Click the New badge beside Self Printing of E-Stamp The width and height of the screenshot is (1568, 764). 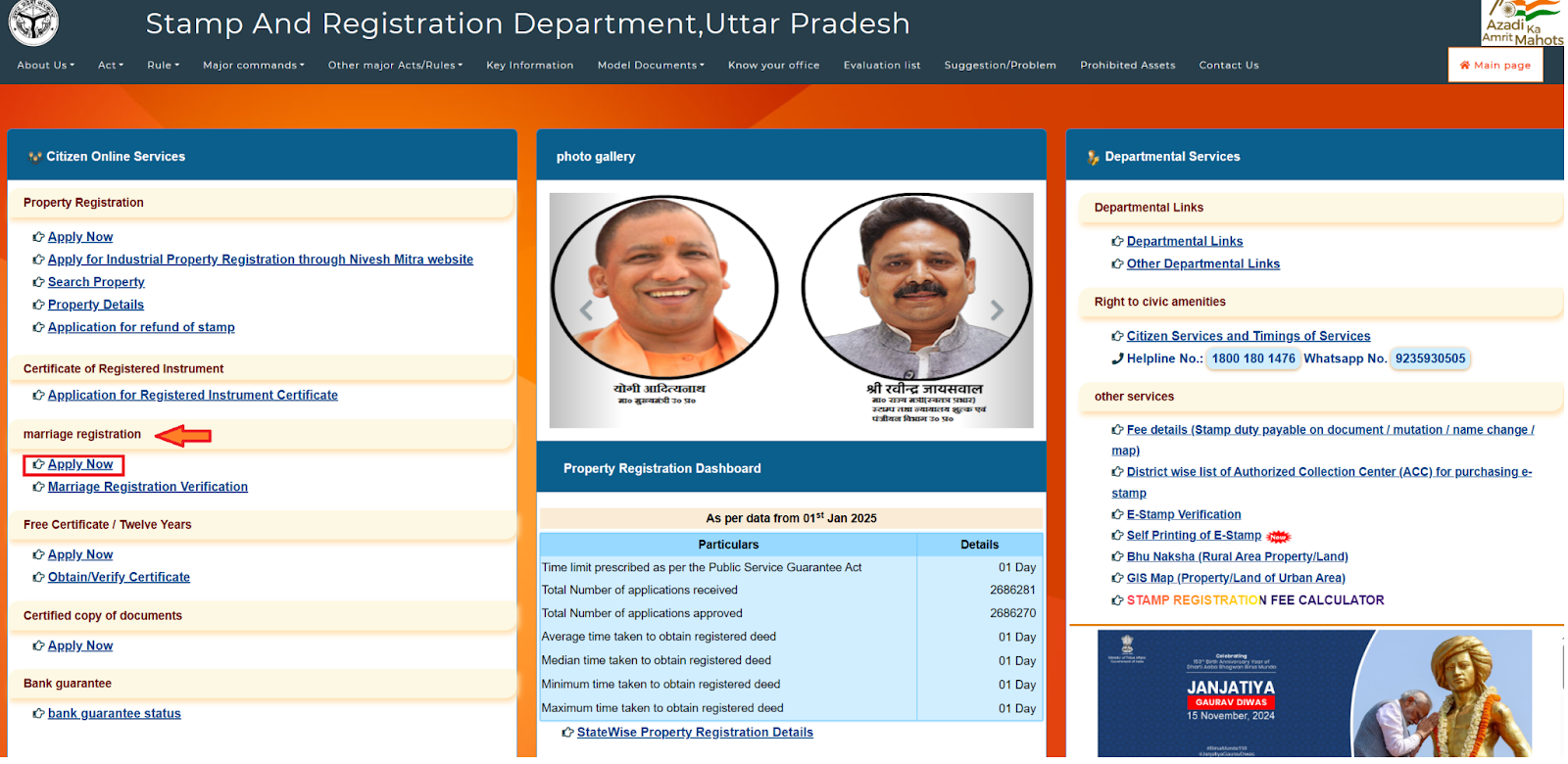(1278, 537)
